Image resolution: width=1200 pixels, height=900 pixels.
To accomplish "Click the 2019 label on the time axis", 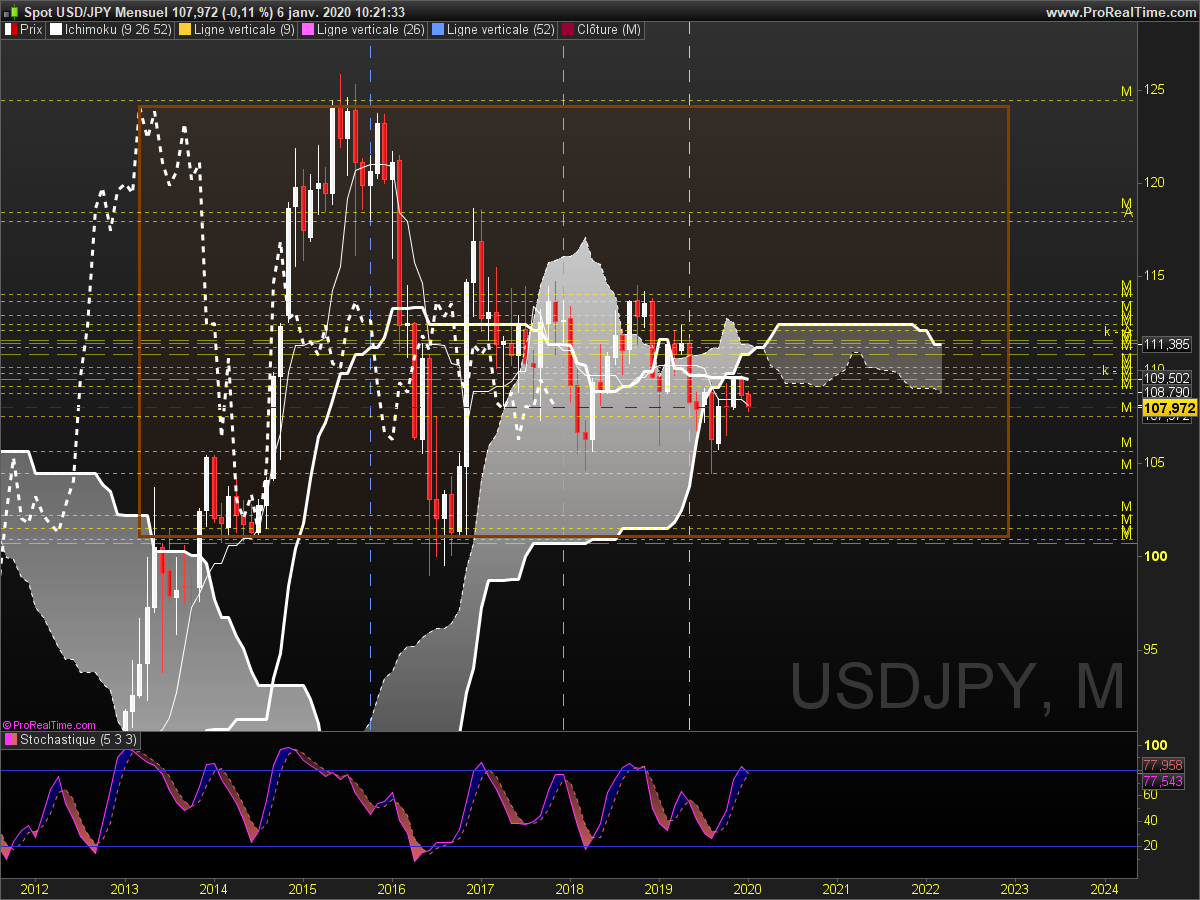I will click(658, 888).
